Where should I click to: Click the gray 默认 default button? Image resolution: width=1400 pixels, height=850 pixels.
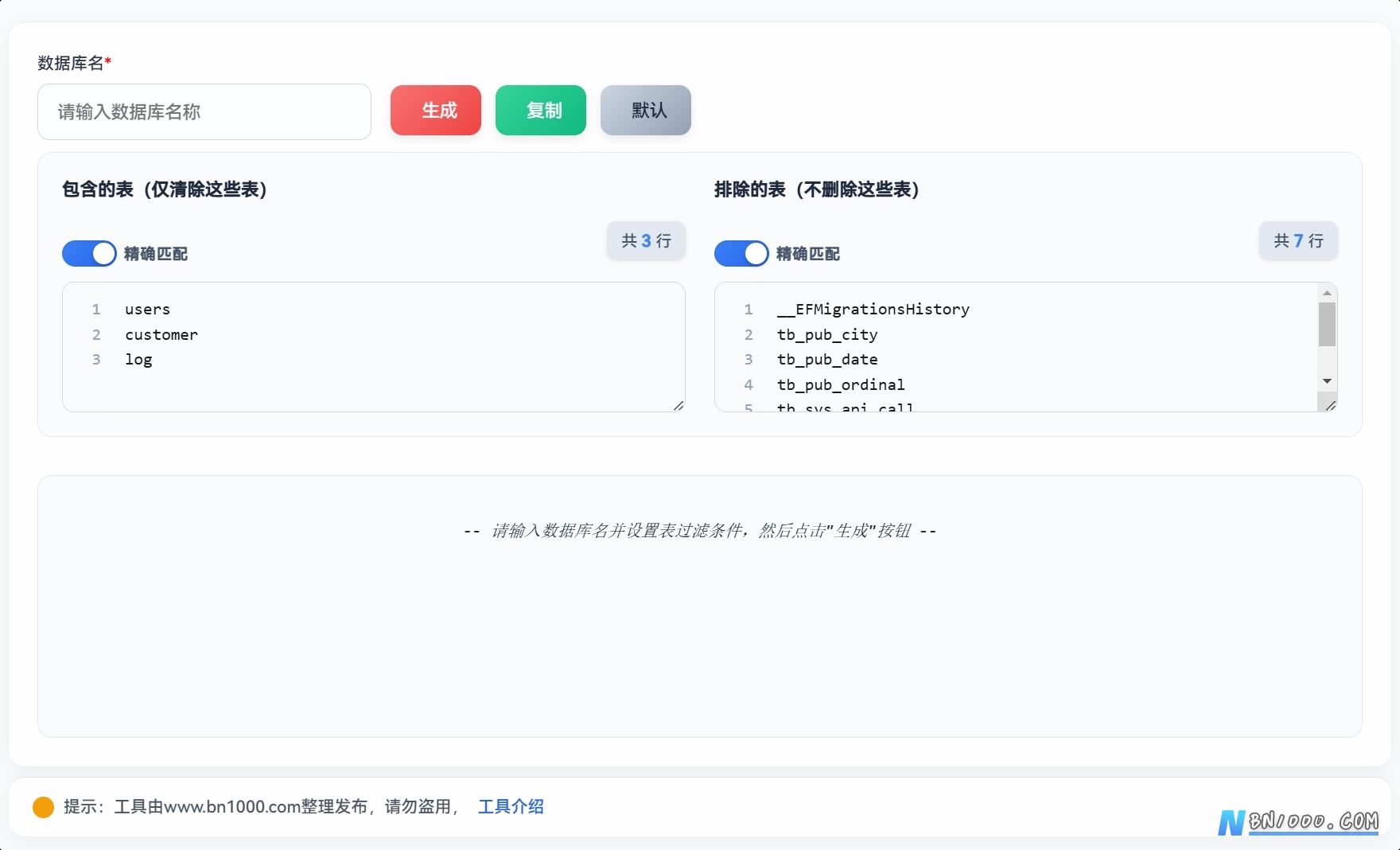click(646, 111)
